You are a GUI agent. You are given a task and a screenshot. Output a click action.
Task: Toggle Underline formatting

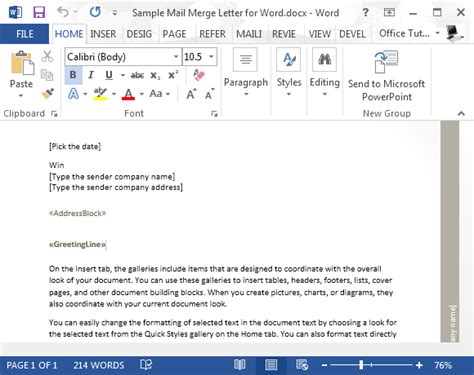(x=109, y=75)
